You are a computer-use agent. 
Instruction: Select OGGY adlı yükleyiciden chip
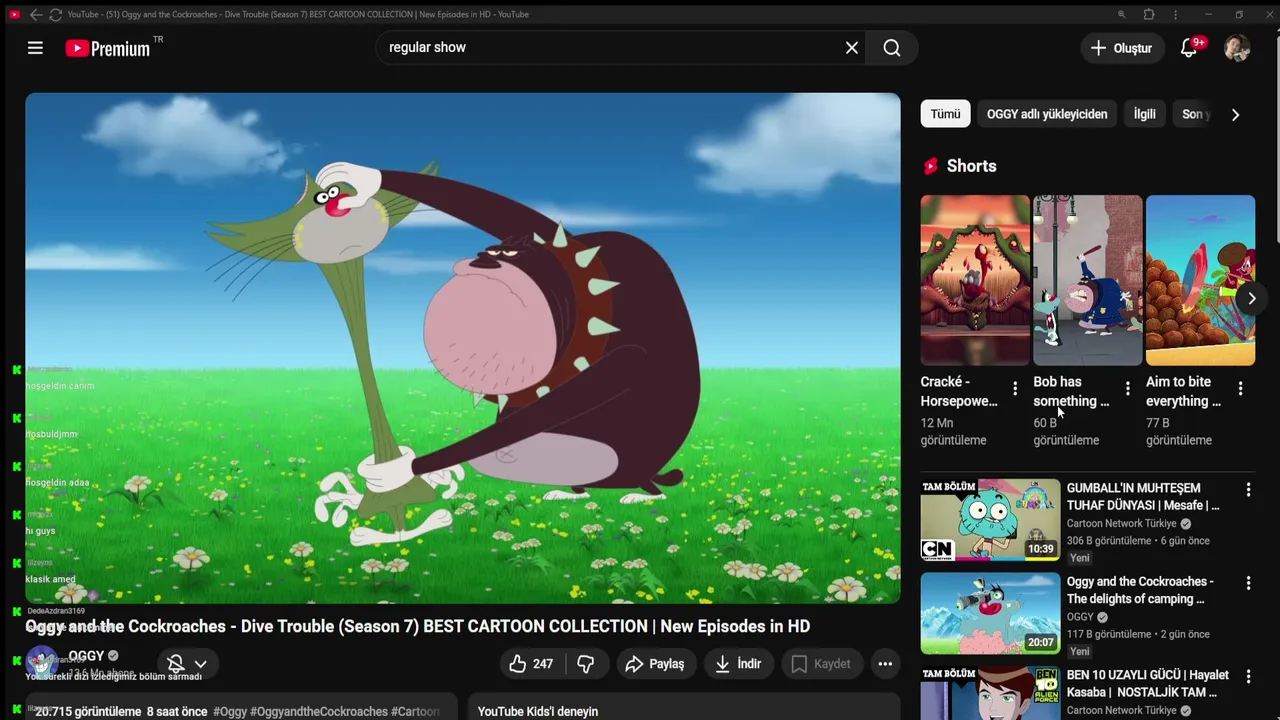point(1047,114)
